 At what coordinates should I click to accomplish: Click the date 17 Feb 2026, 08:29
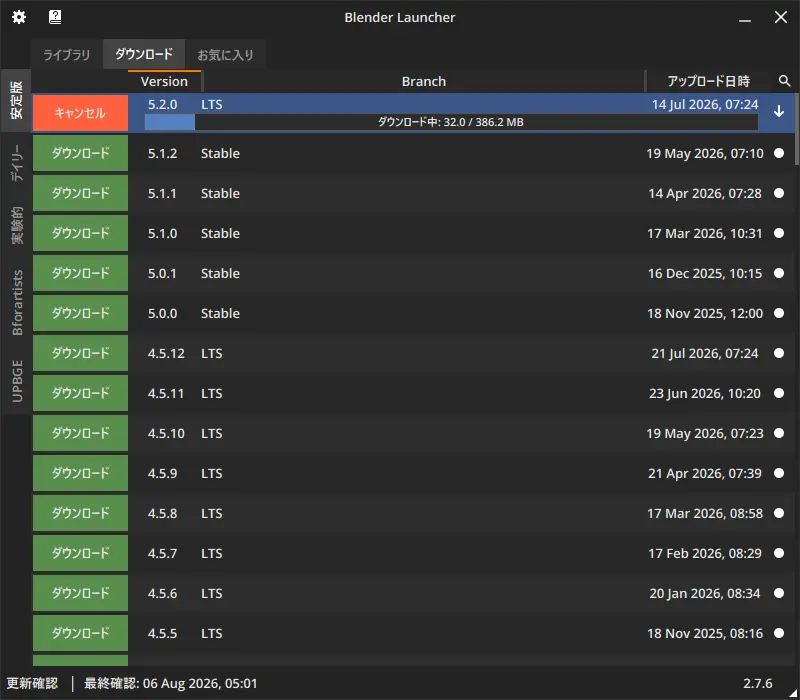[705, 553]
